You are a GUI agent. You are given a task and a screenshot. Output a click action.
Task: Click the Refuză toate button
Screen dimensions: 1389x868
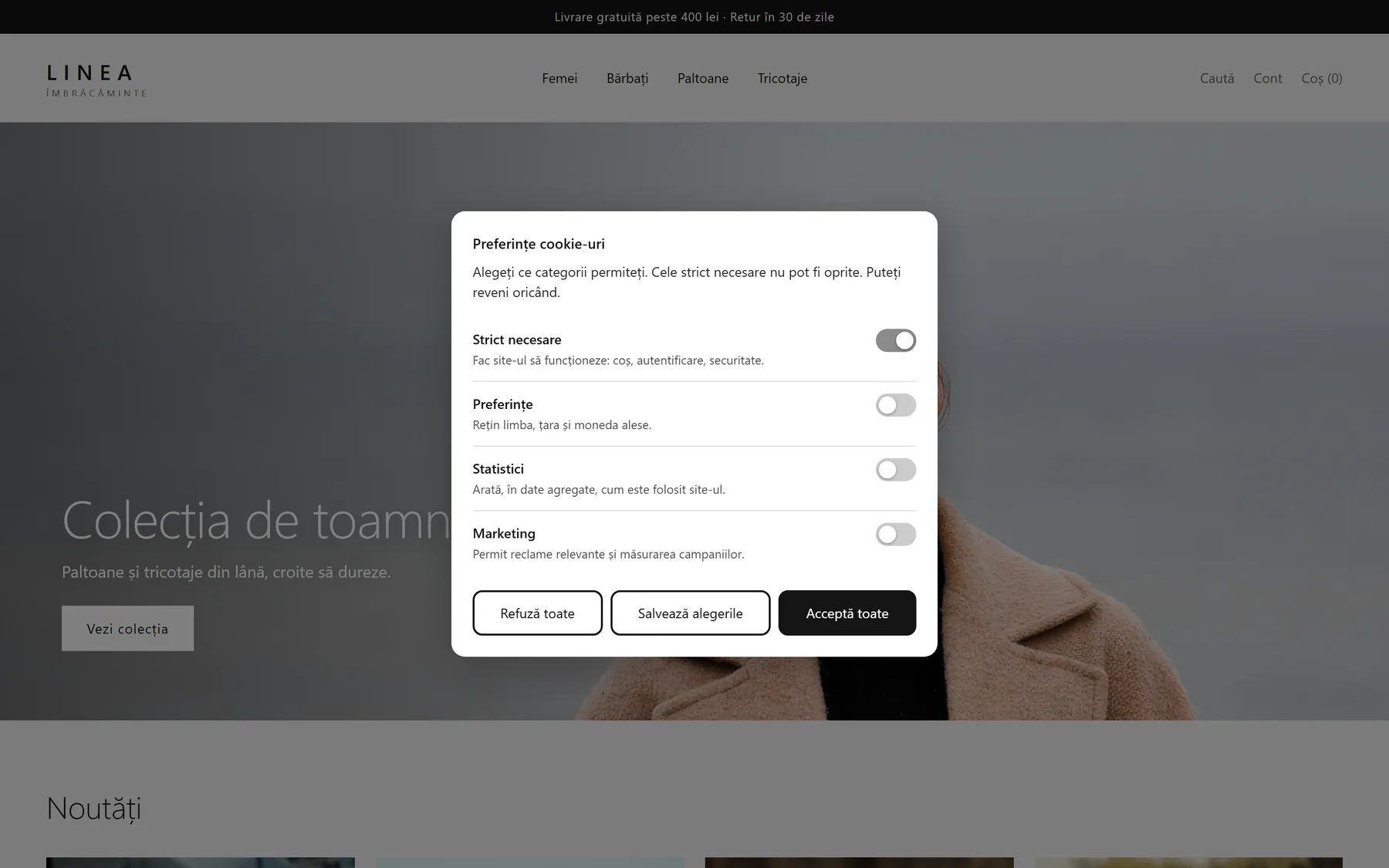click(x=537, y=613)
